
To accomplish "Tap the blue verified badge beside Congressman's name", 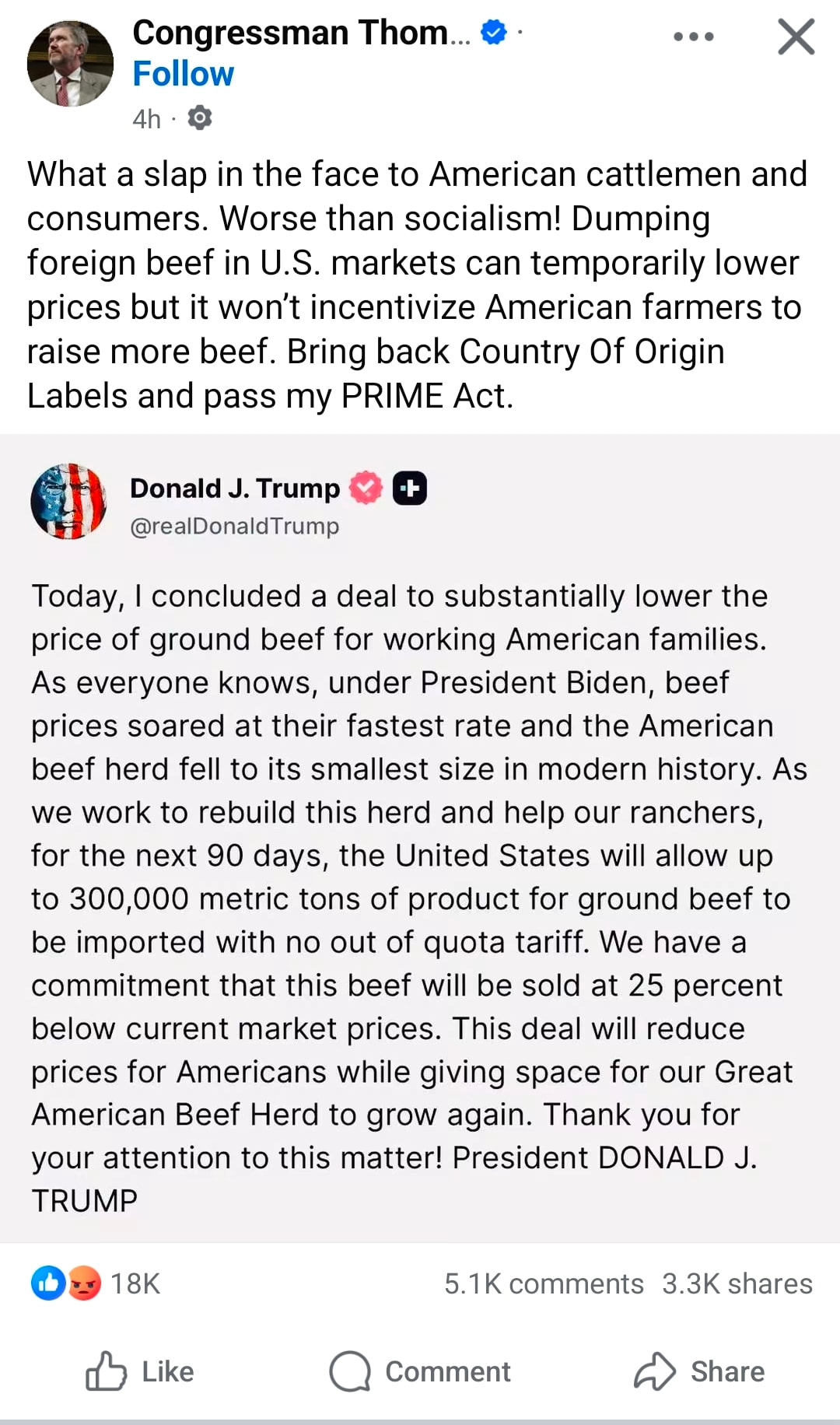I will 494,33.
